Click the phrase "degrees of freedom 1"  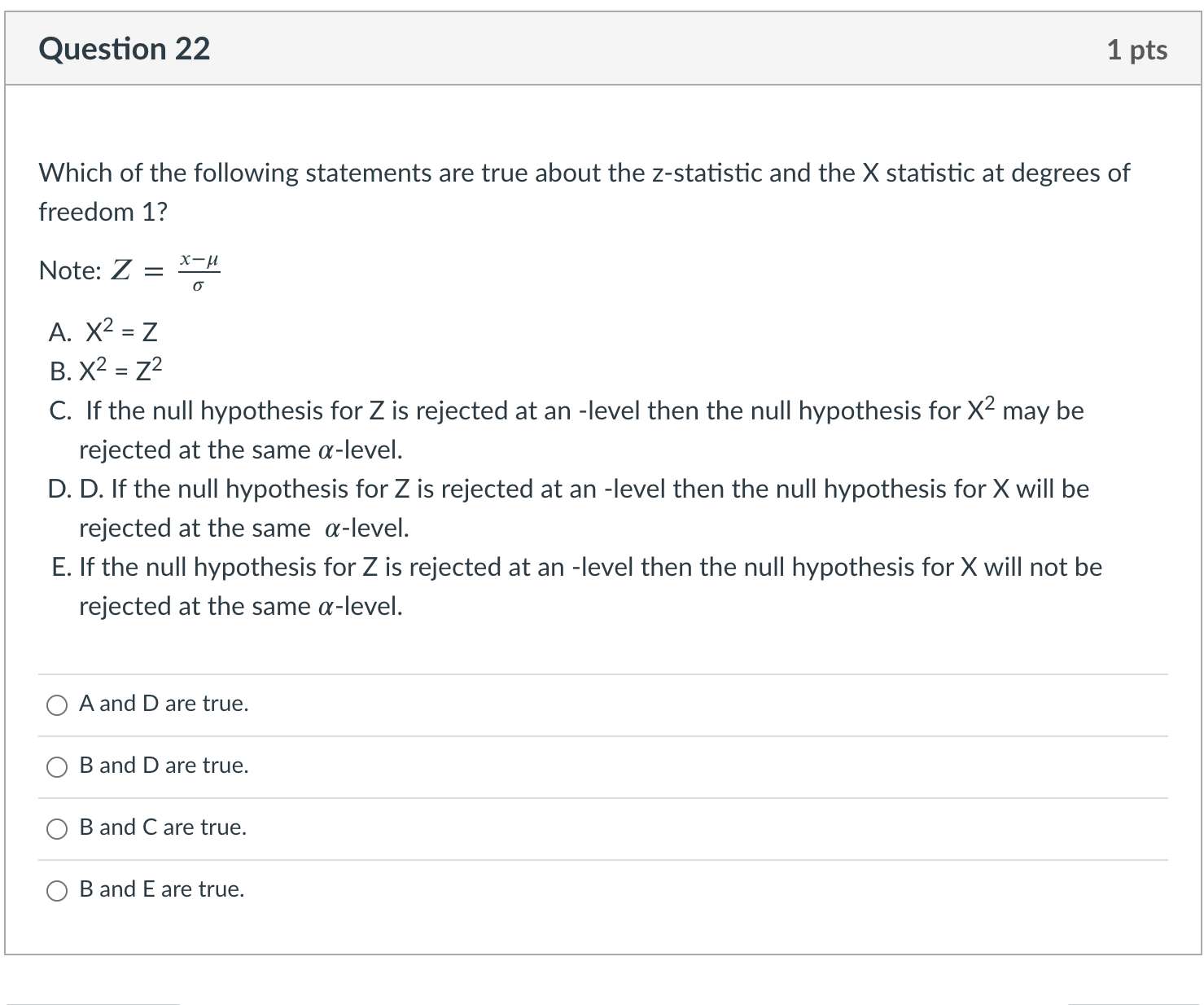pyautogui.click(x=103, y=210)
